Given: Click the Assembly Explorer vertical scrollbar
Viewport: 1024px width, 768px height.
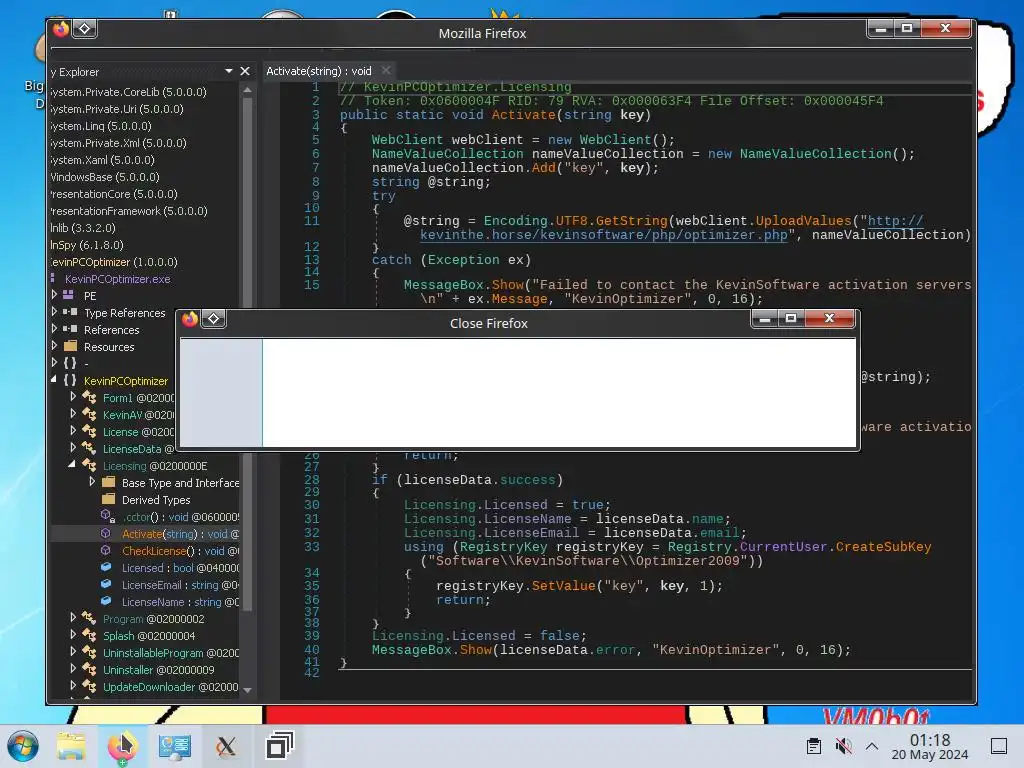Looking at the screenshot, I should click(248, 353).
